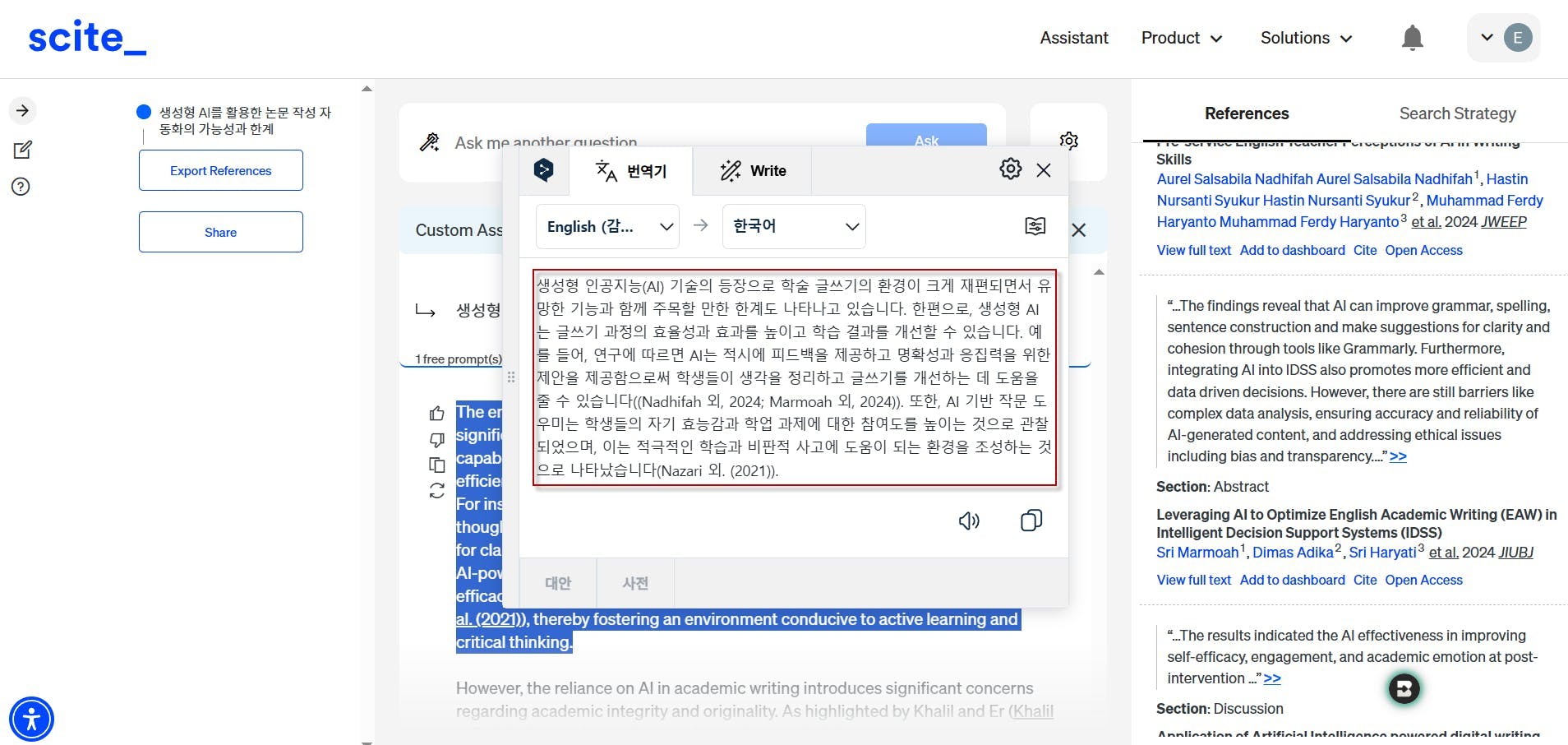Open author Dimas Adika's link
1568x745 pixels.
[x=1293, y=553]
